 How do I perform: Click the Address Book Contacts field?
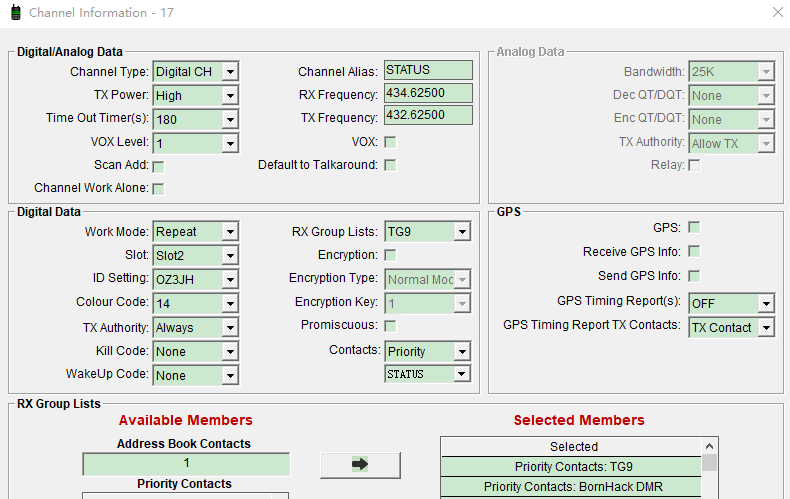(x=186, y=464)
